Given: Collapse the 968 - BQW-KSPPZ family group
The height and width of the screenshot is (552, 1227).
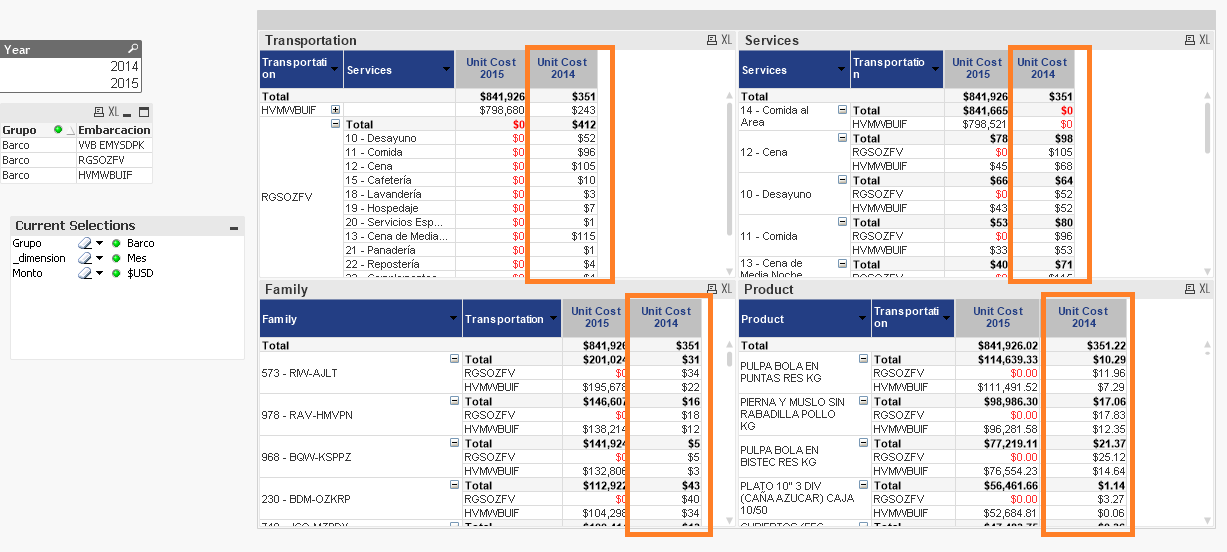Looking at the screenshot, I should (x=454, y=443).
